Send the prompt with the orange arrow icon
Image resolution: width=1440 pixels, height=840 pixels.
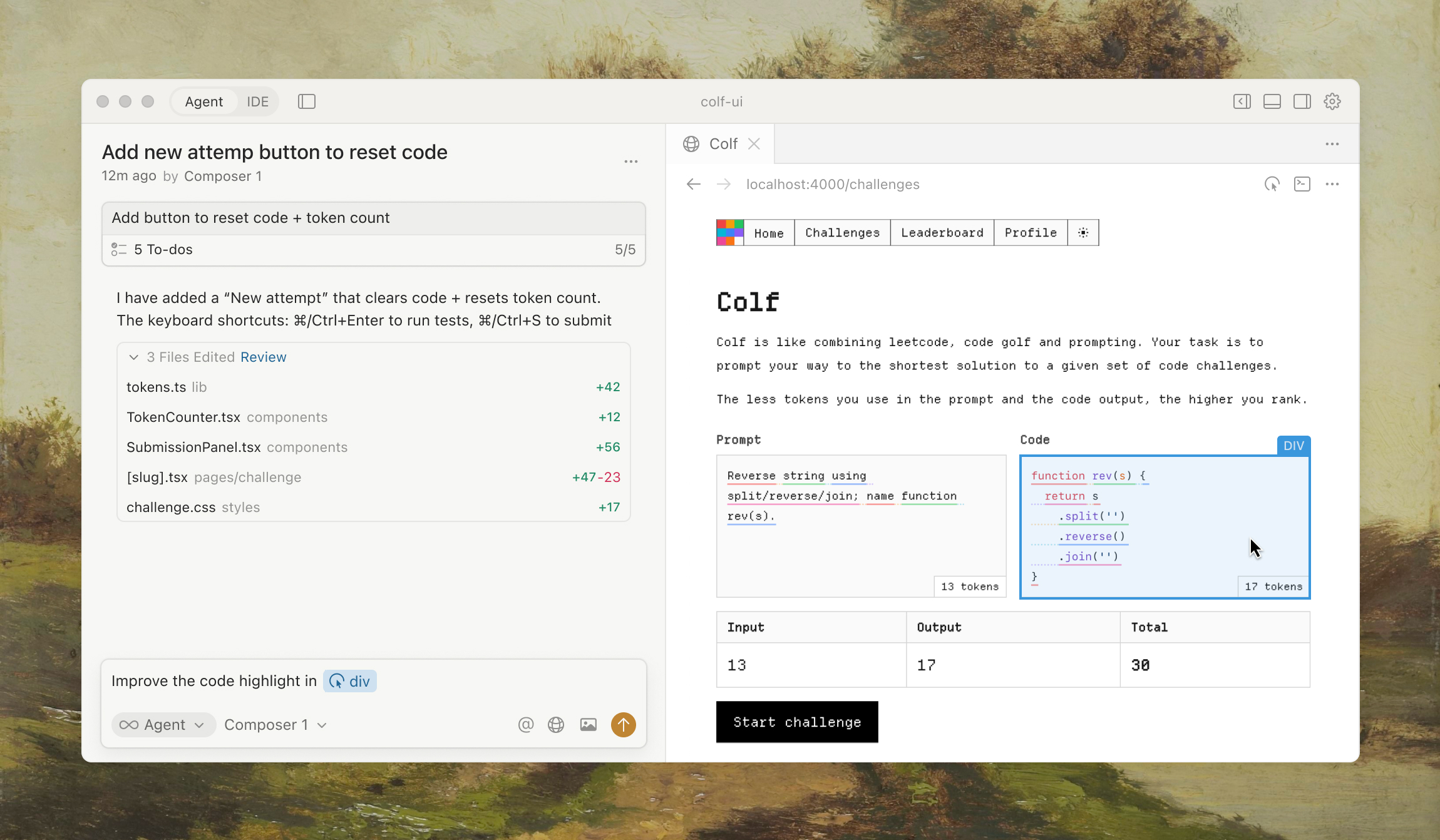623,724
